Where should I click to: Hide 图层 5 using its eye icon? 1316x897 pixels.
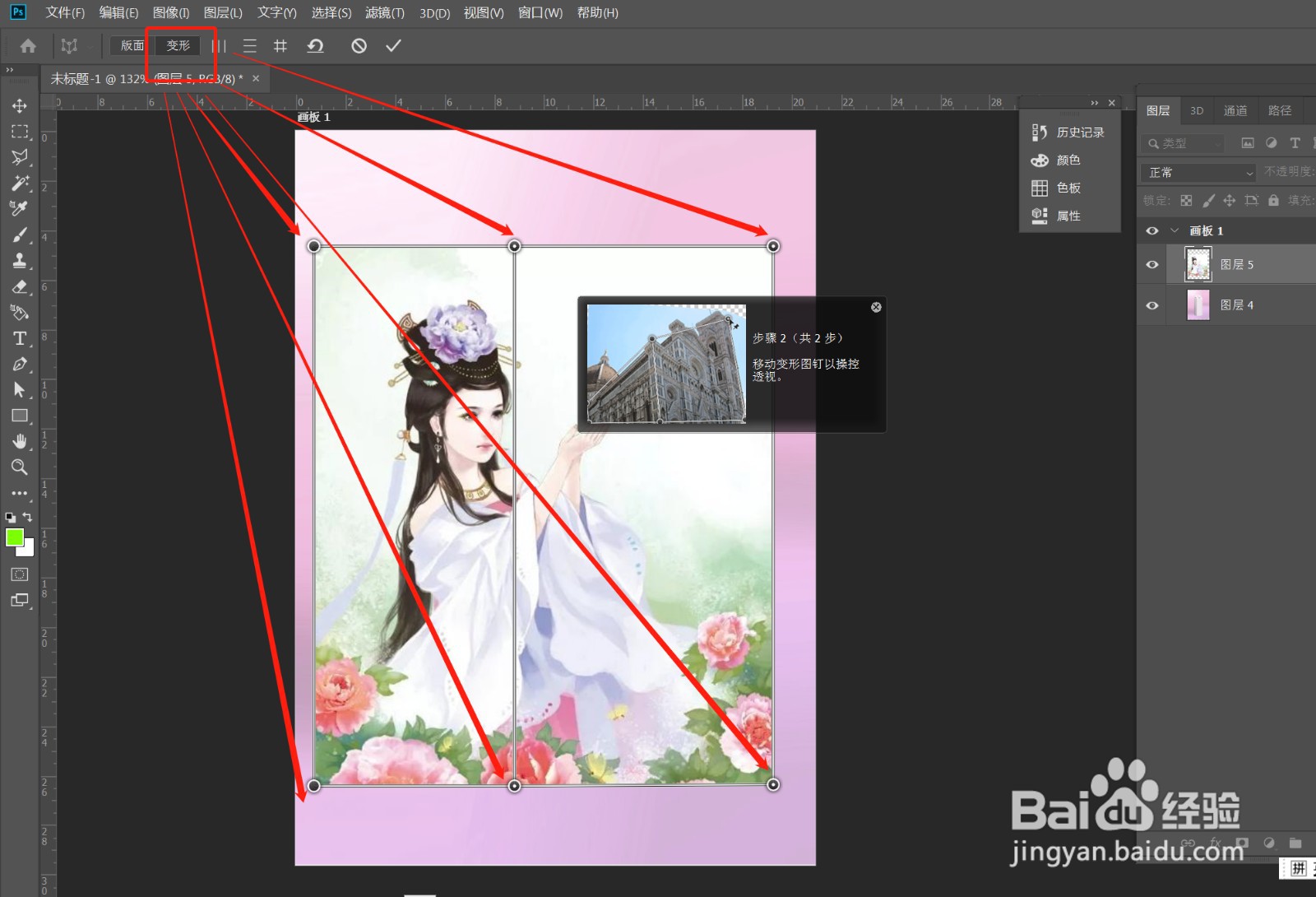coord(1152,264)
